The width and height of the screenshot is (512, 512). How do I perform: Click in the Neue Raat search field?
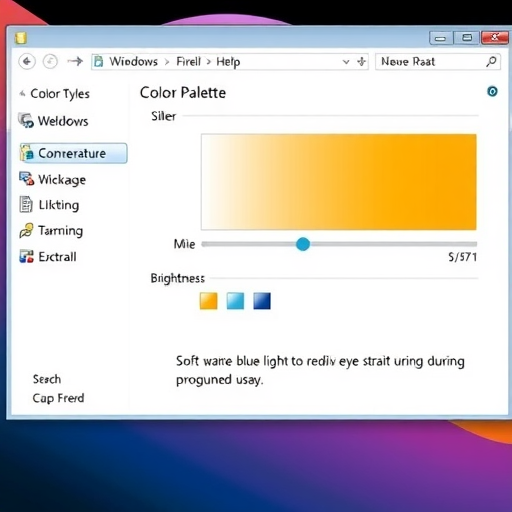(x=438, y=62)
